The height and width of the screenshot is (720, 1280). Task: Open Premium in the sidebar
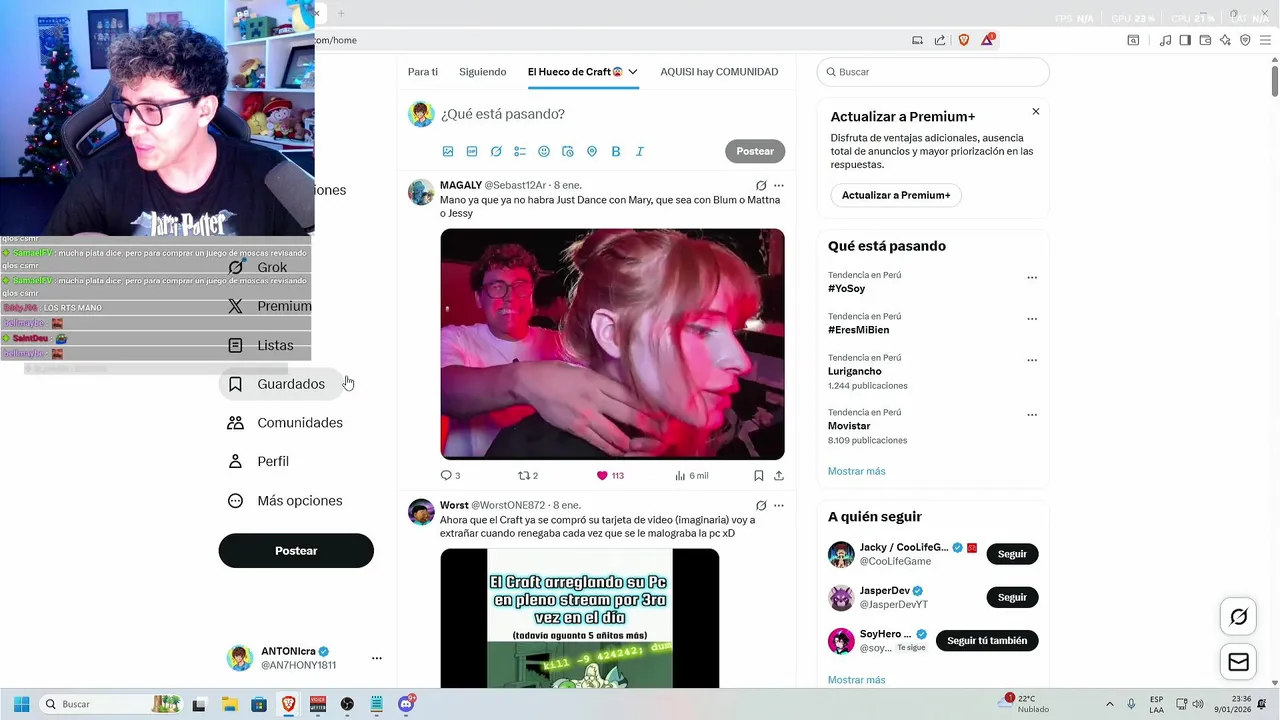270,306
